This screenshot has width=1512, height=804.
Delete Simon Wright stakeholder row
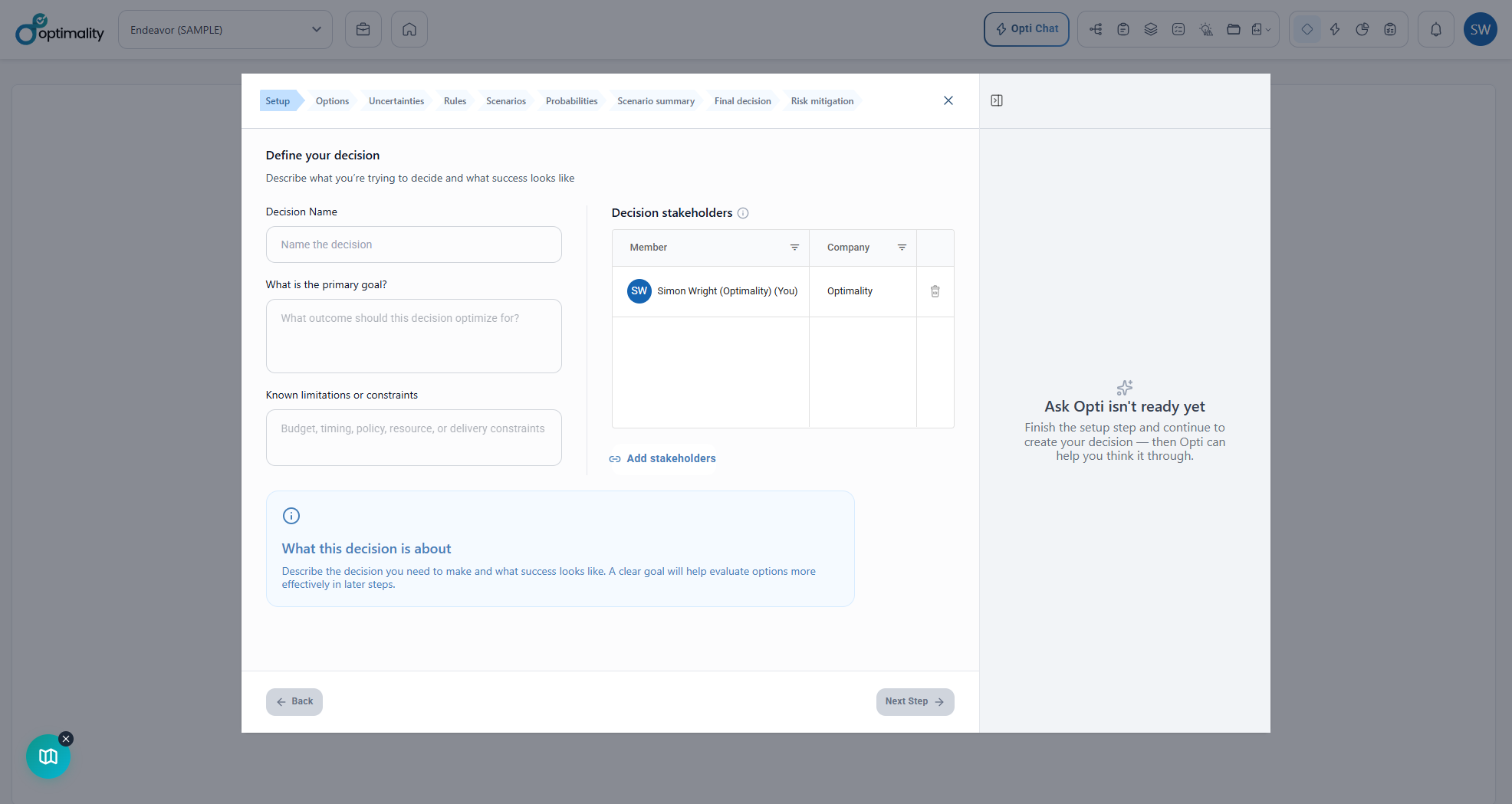tap(935, 291)
